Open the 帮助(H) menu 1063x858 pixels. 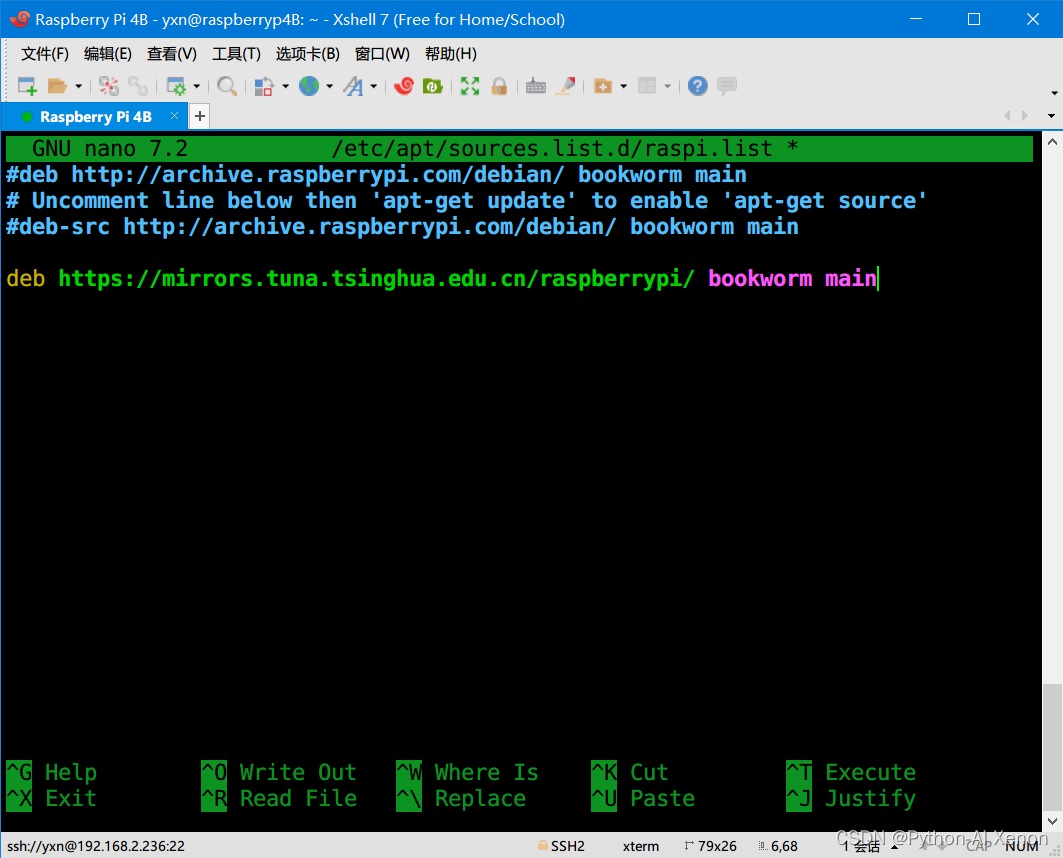coord(451,54)
